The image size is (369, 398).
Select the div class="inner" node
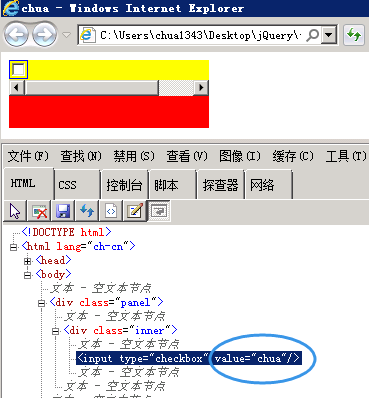click(x=120, y=330)
